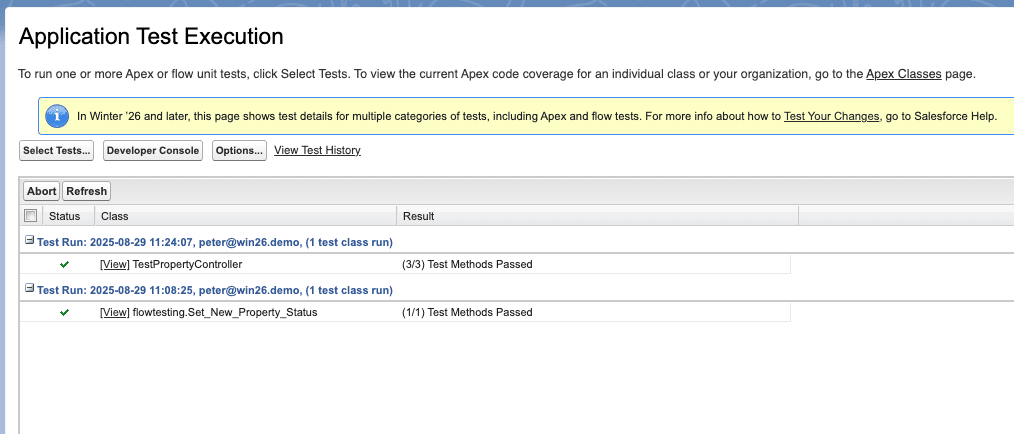This screenshot has width=1014, height=434.
Task: Open View Test History link
Action: [317, 150]
